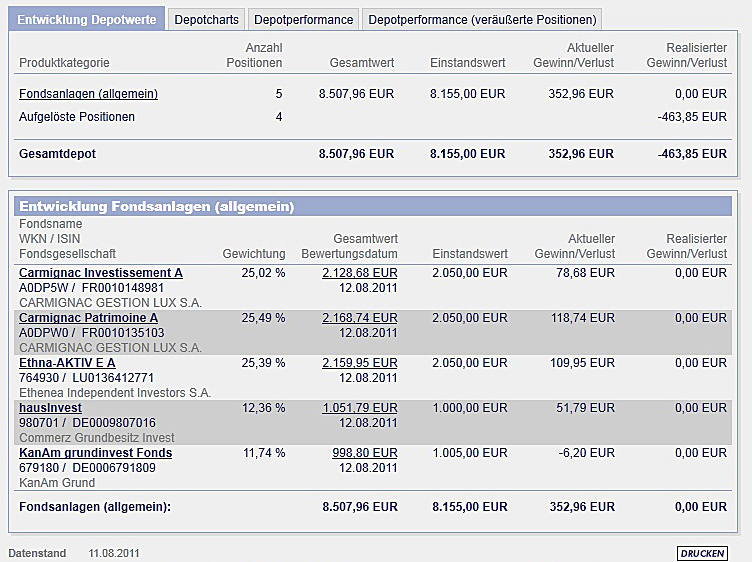Click the Carmignac Patrimoine A fund name
Image resolution: width=752 pixels, height=562 pixels.
click(88, 318)
